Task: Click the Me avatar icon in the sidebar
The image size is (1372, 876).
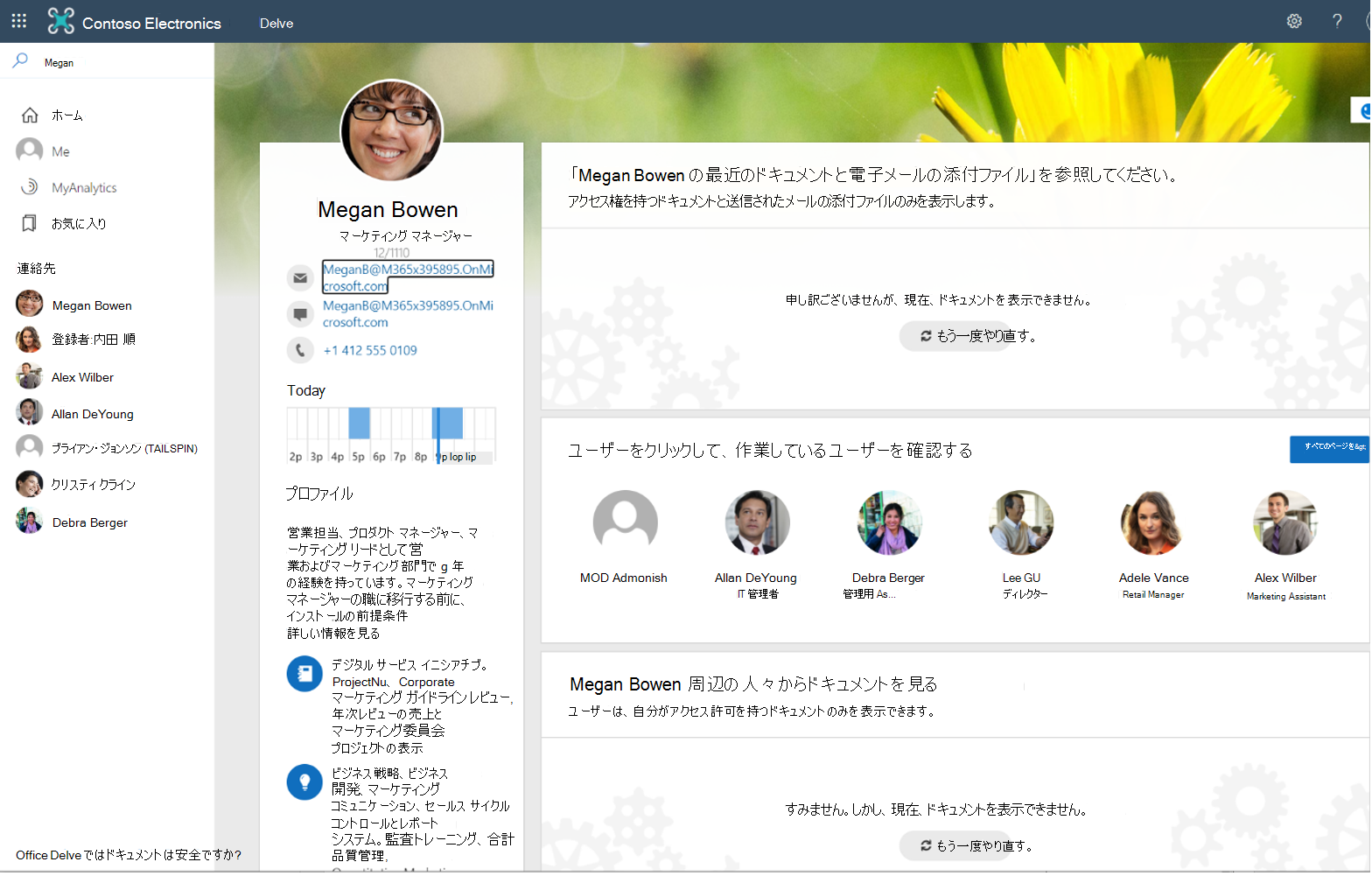Action: [x=30, y=151]
